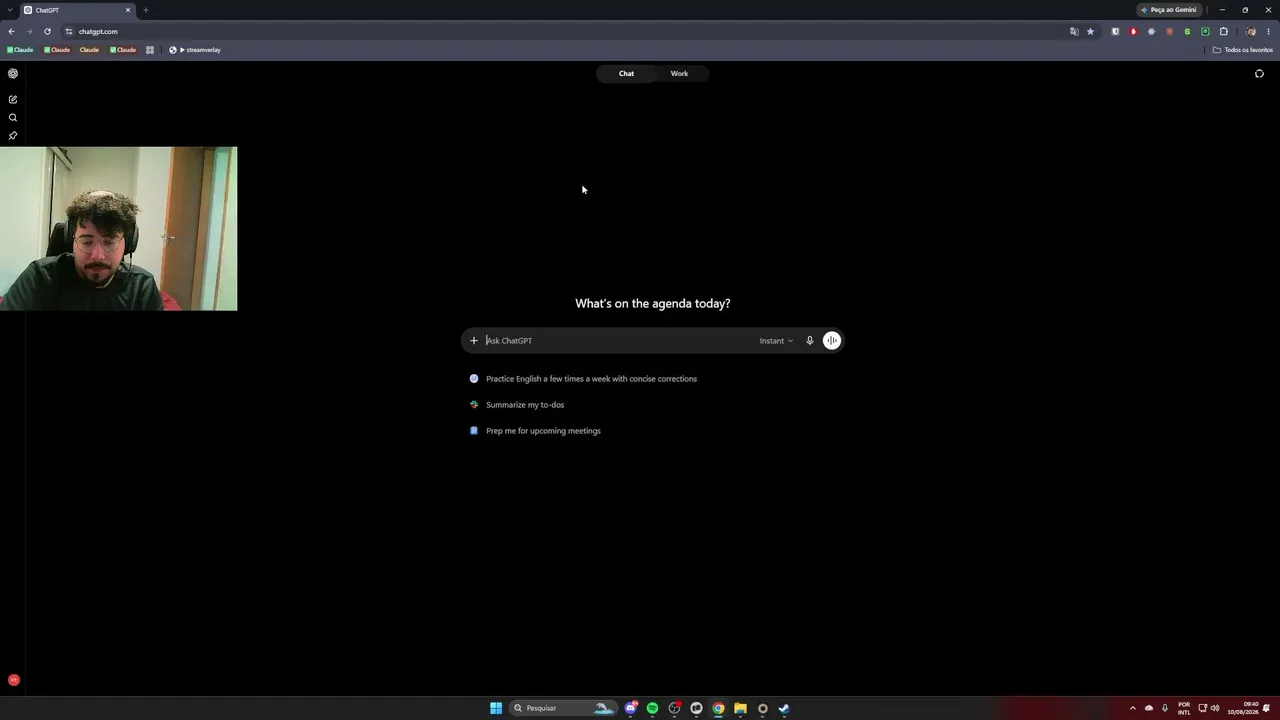Start a new chat with the pencil icon
Viewport: 1280px width, 720px height.
pos(13,99)
